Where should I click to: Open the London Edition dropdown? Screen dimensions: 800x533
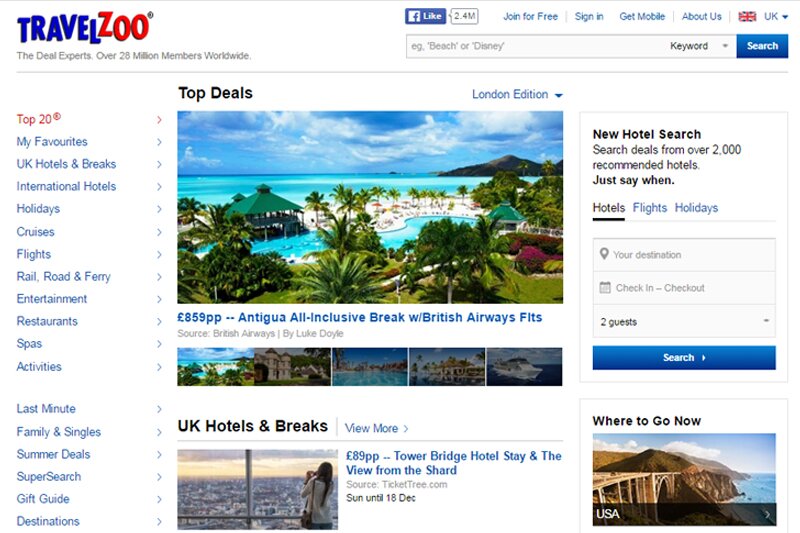(x=517, y=95)
